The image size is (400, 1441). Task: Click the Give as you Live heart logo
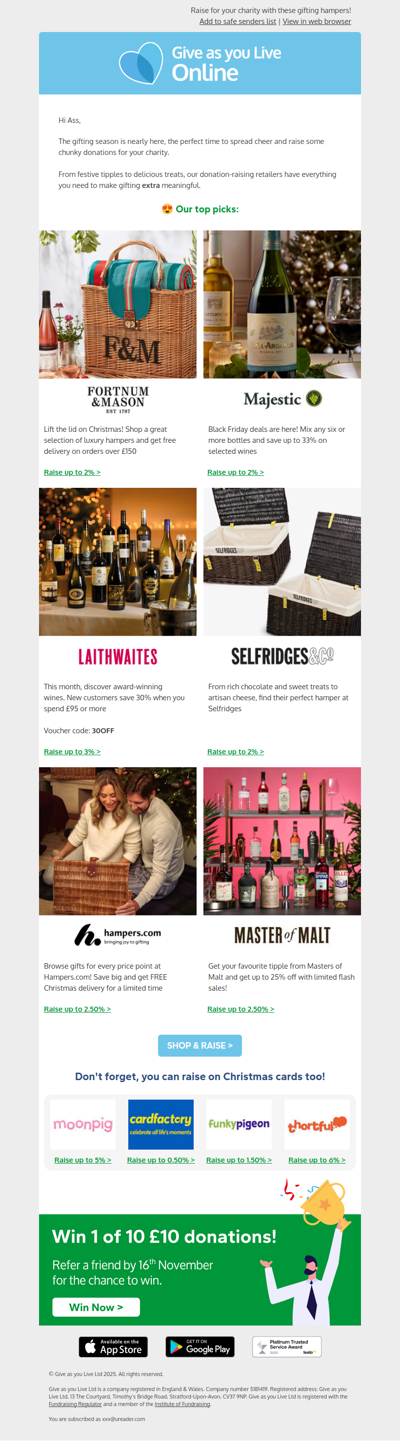[141, 63]
